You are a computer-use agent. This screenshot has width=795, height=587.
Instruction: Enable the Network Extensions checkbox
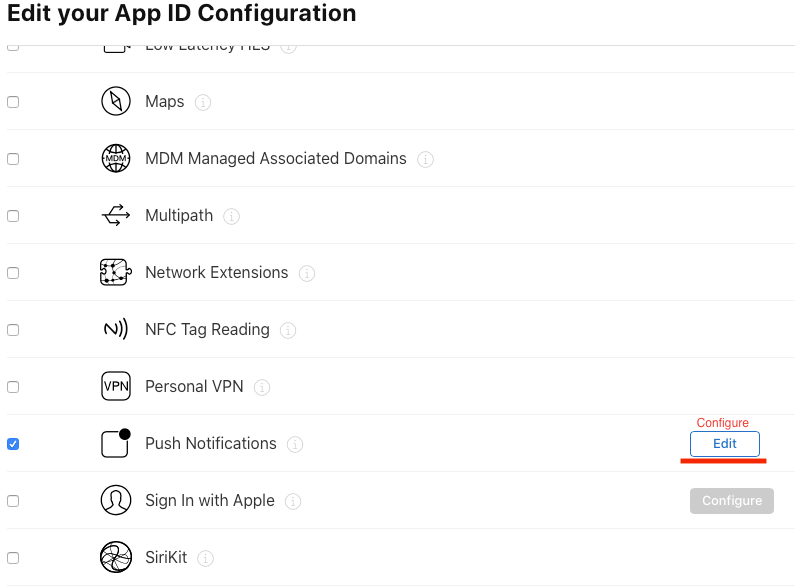[x=13, y=273]
